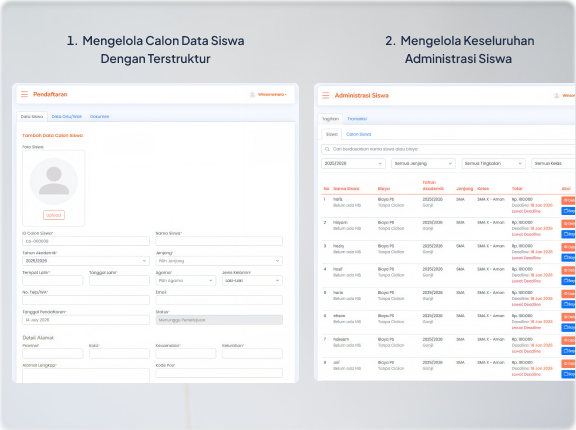Click blue action button in third table row
The height and width of the screenshot is (430, 576).
tap(568, 257)
